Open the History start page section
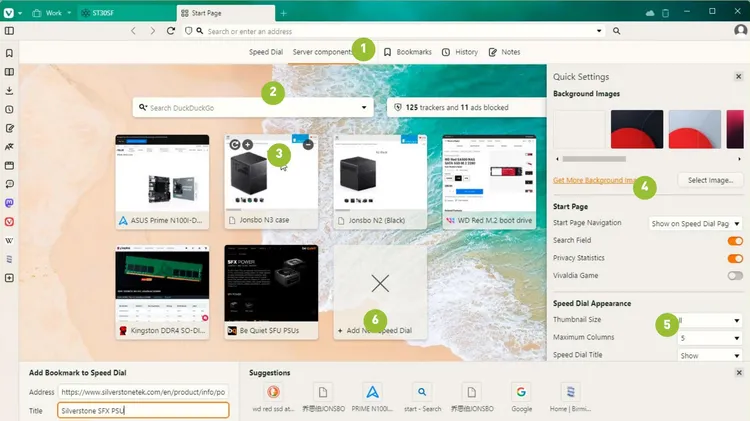 pyautogui.click(x=460, y=52)
